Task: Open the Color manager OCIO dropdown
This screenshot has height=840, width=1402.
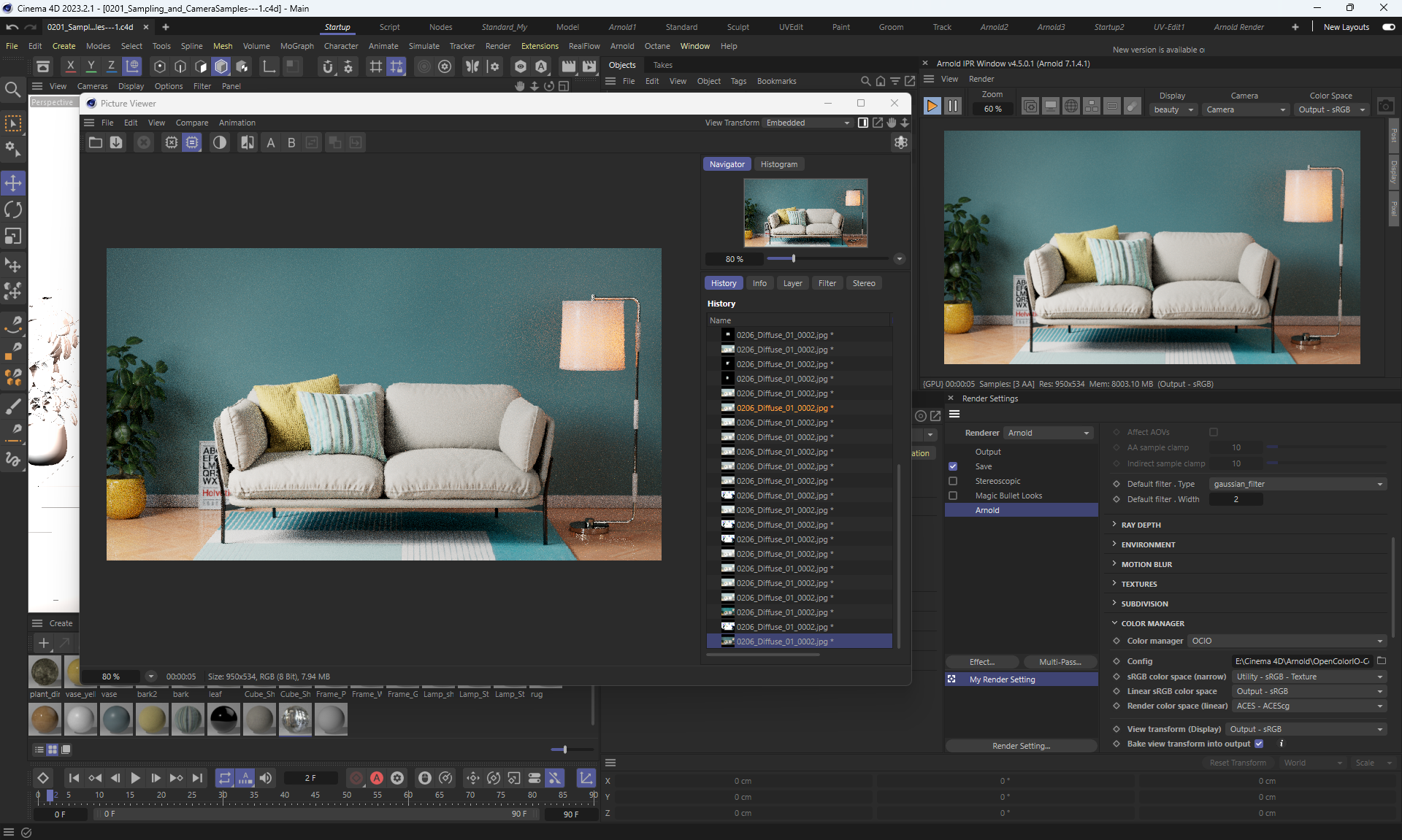Action: (x=1287, y=641)
